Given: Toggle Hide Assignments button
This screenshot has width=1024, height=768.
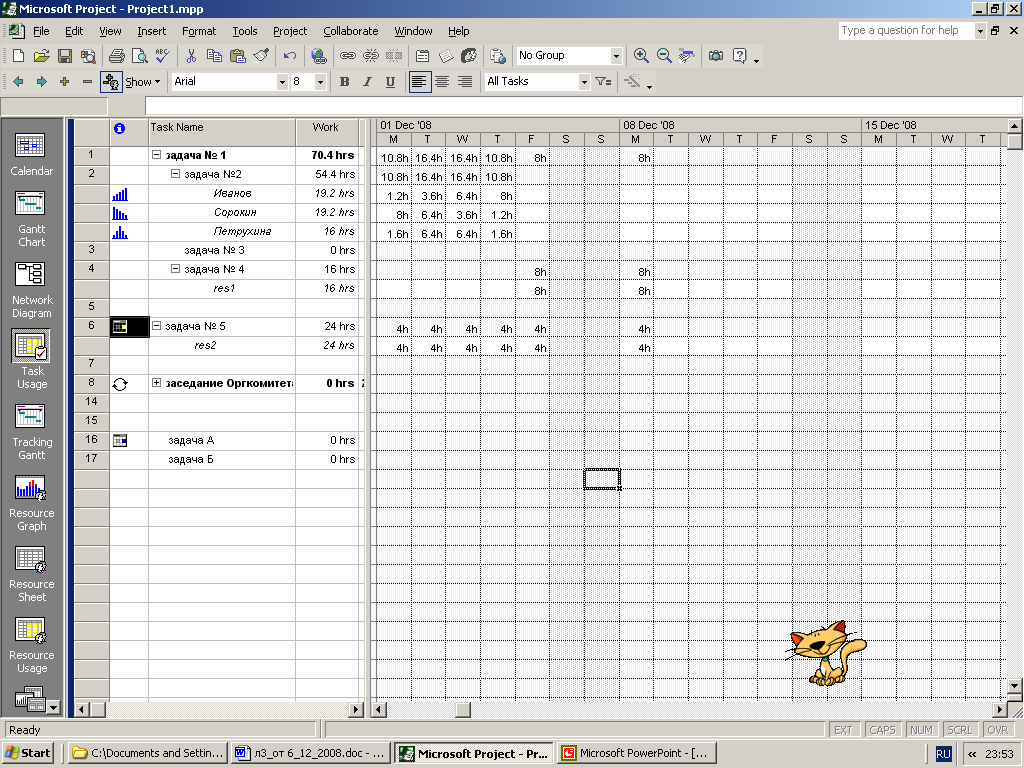Looking at the screenshot, I should 110,82.
